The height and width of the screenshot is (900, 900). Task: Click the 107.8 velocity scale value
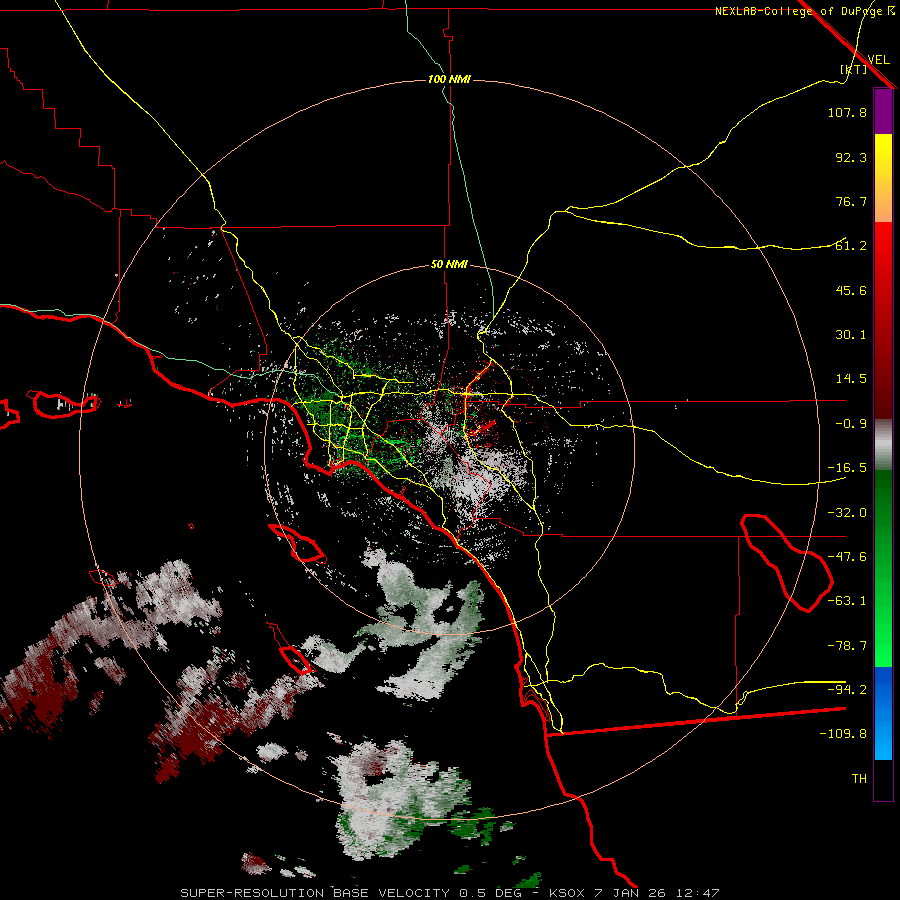(x=847, y=112)
